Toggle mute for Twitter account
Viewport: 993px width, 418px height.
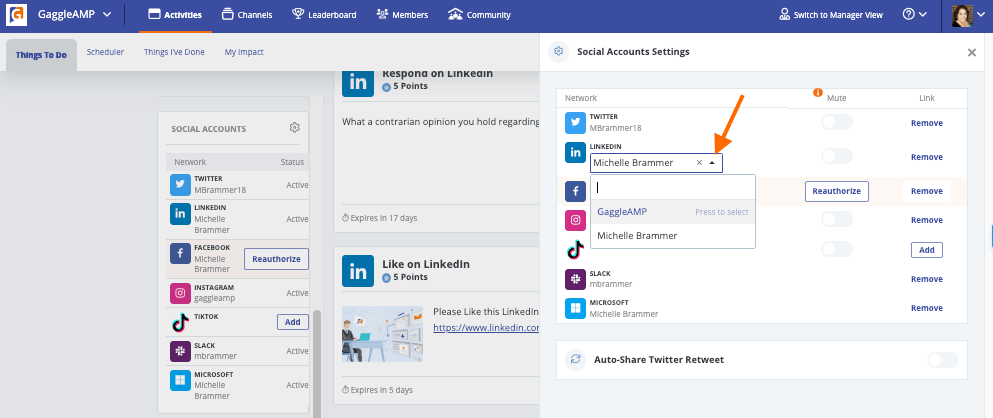(837, 122)
